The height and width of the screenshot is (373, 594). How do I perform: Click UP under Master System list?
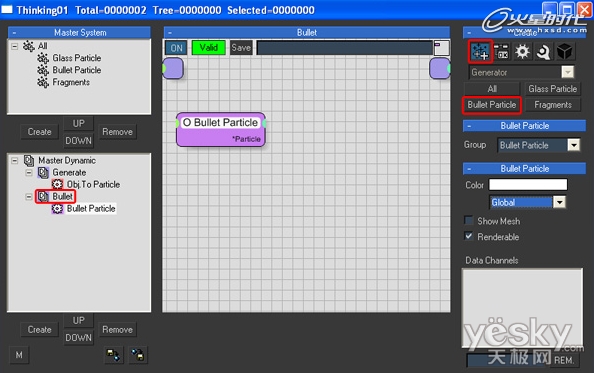[78, 123]
